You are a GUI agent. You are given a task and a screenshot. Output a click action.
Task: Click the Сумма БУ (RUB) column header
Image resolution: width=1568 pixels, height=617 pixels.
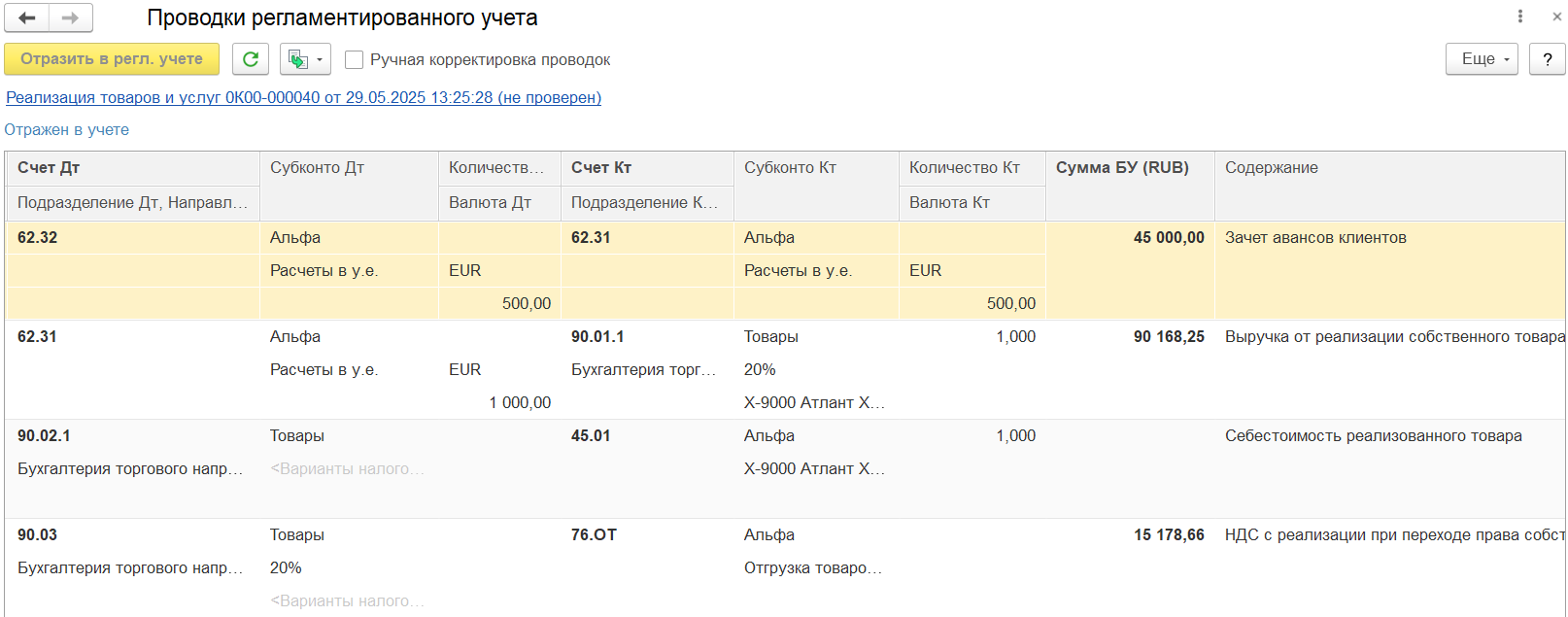tap(1122, 167)
